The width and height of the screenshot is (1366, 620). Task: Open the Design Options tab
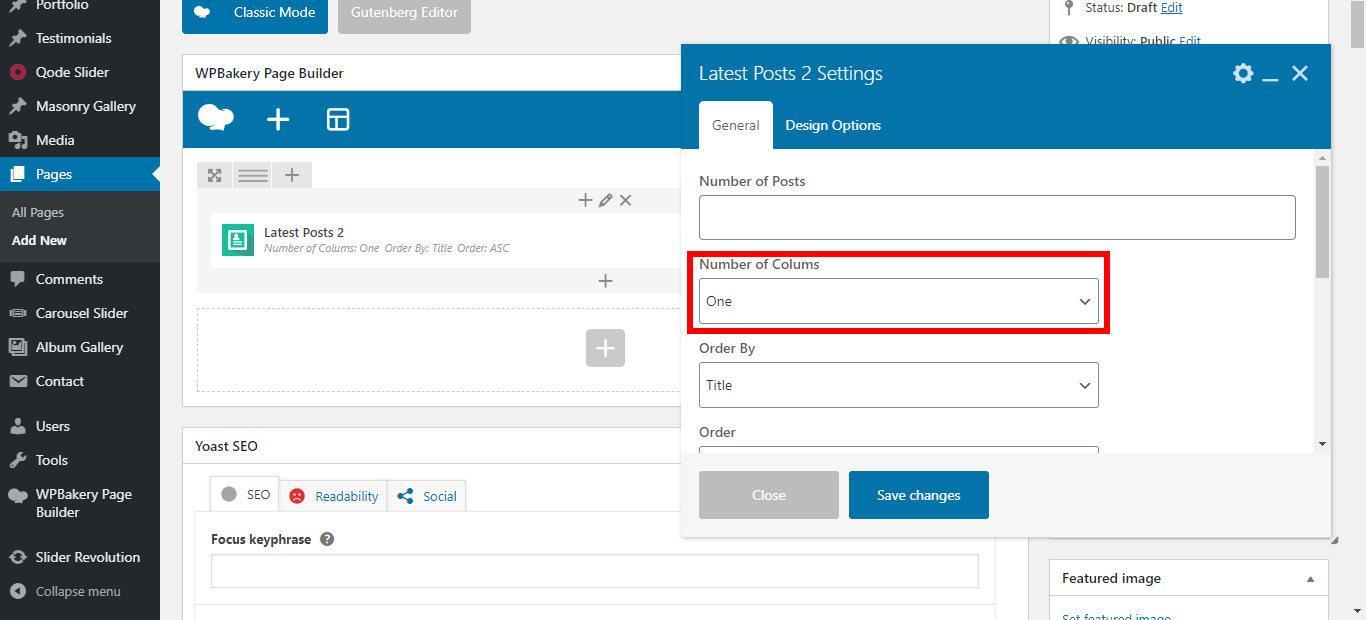(833, 125)
